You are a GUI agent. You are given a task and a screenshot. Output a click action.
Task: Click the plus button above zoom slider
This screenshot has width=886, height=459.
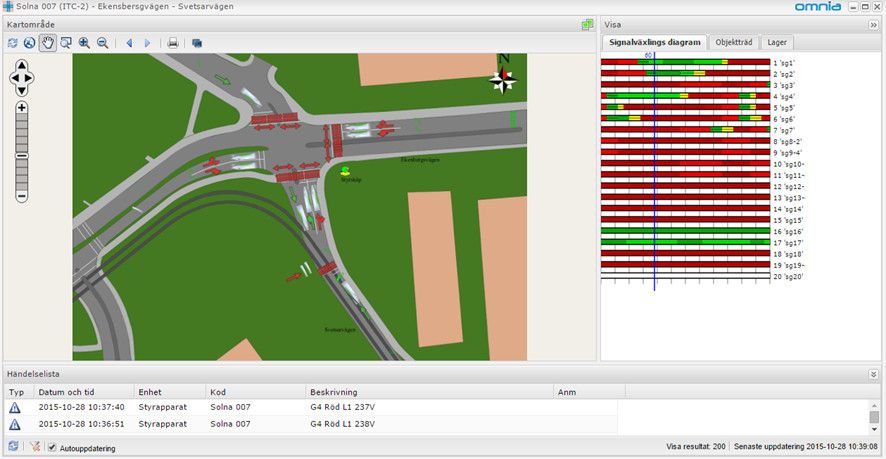pyautogui.click(x=21, y=107)
